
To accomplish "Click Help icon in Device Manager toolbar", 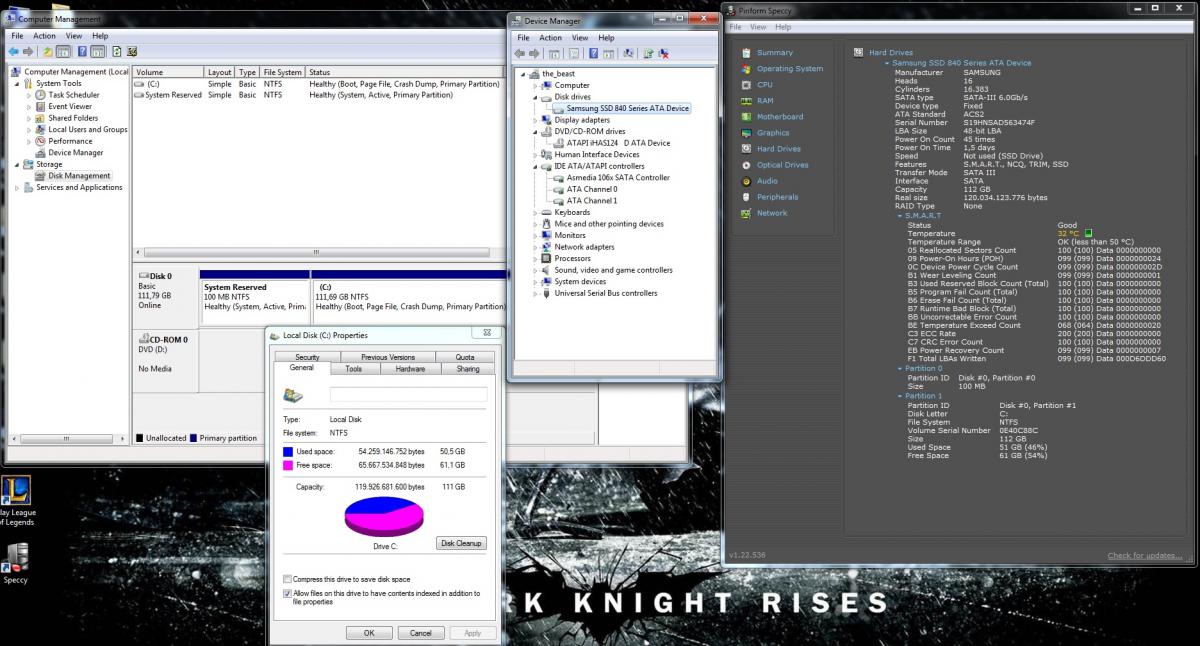I will [x=594, y=53].
